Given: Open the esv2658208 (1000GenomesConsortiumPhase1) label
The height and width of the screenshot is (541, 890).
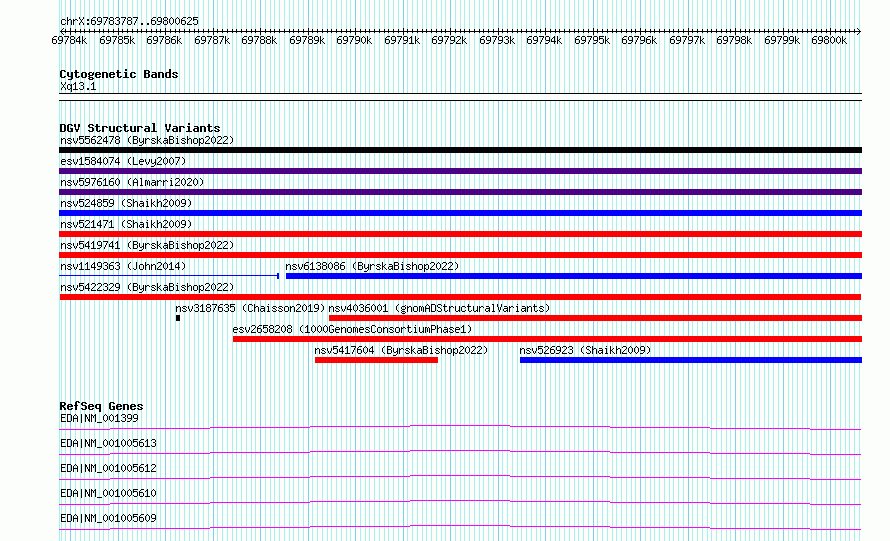Looking at the screenshot, I should [352, 329].
